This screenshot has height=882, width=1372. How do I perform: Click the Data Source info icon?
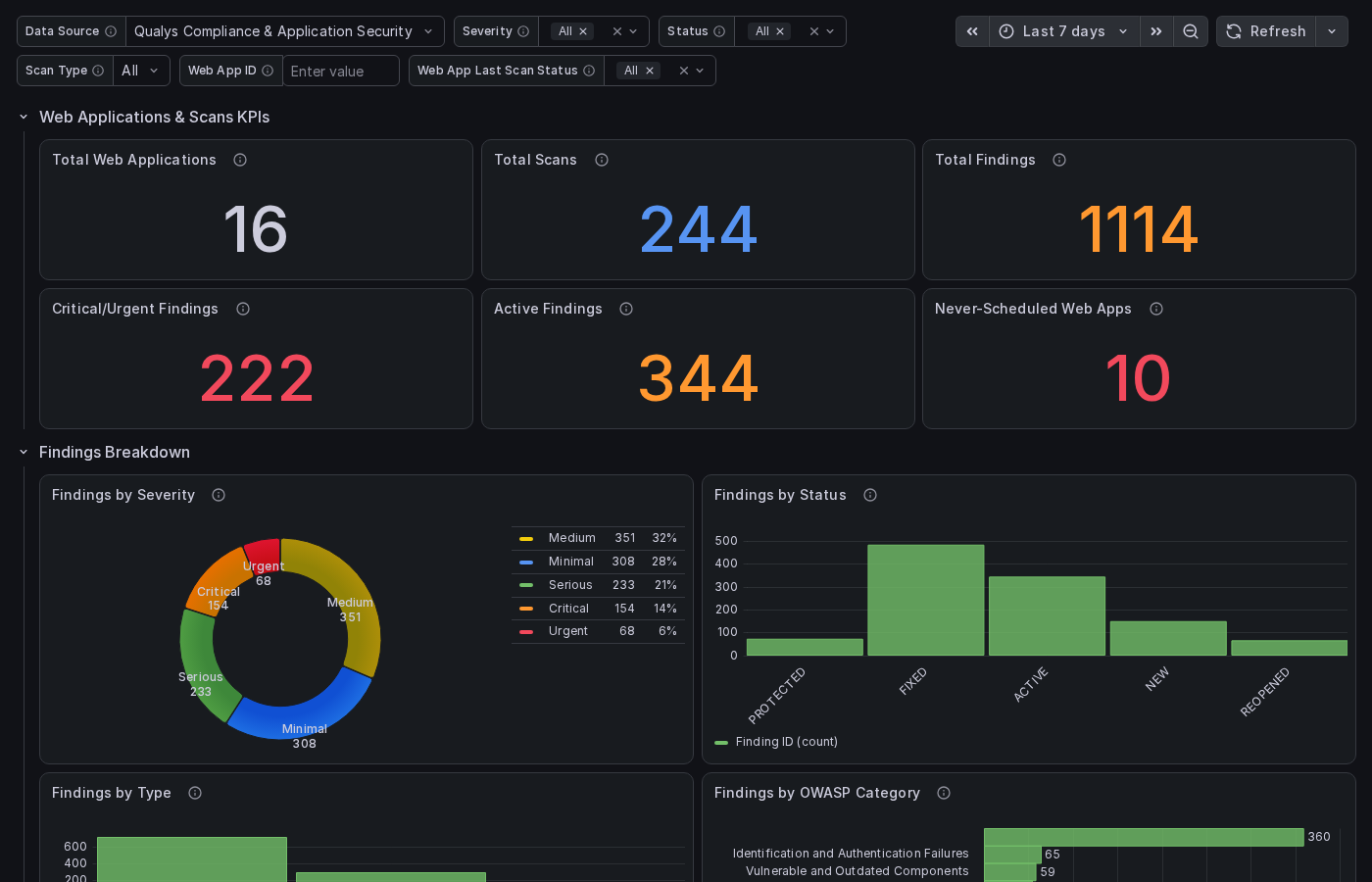click(111, 31)
